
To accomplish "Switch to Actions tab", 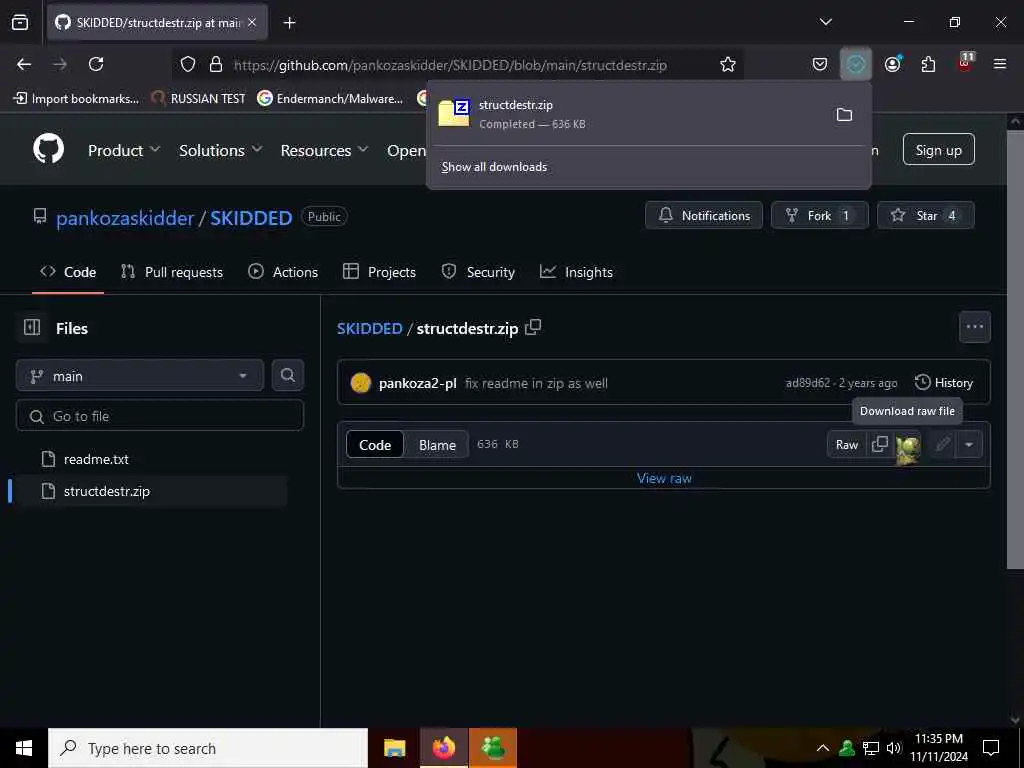I will click(x=283, y=272).
